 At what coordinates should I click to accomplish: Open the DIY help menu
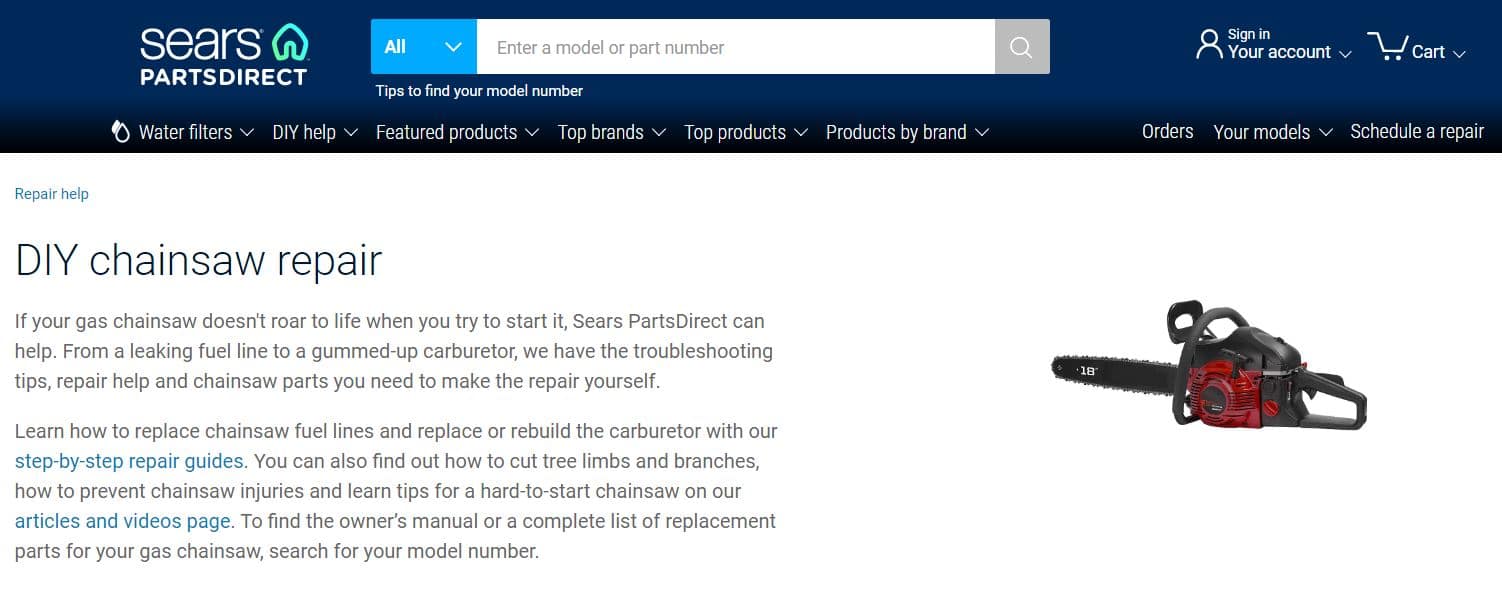point(315,132)
